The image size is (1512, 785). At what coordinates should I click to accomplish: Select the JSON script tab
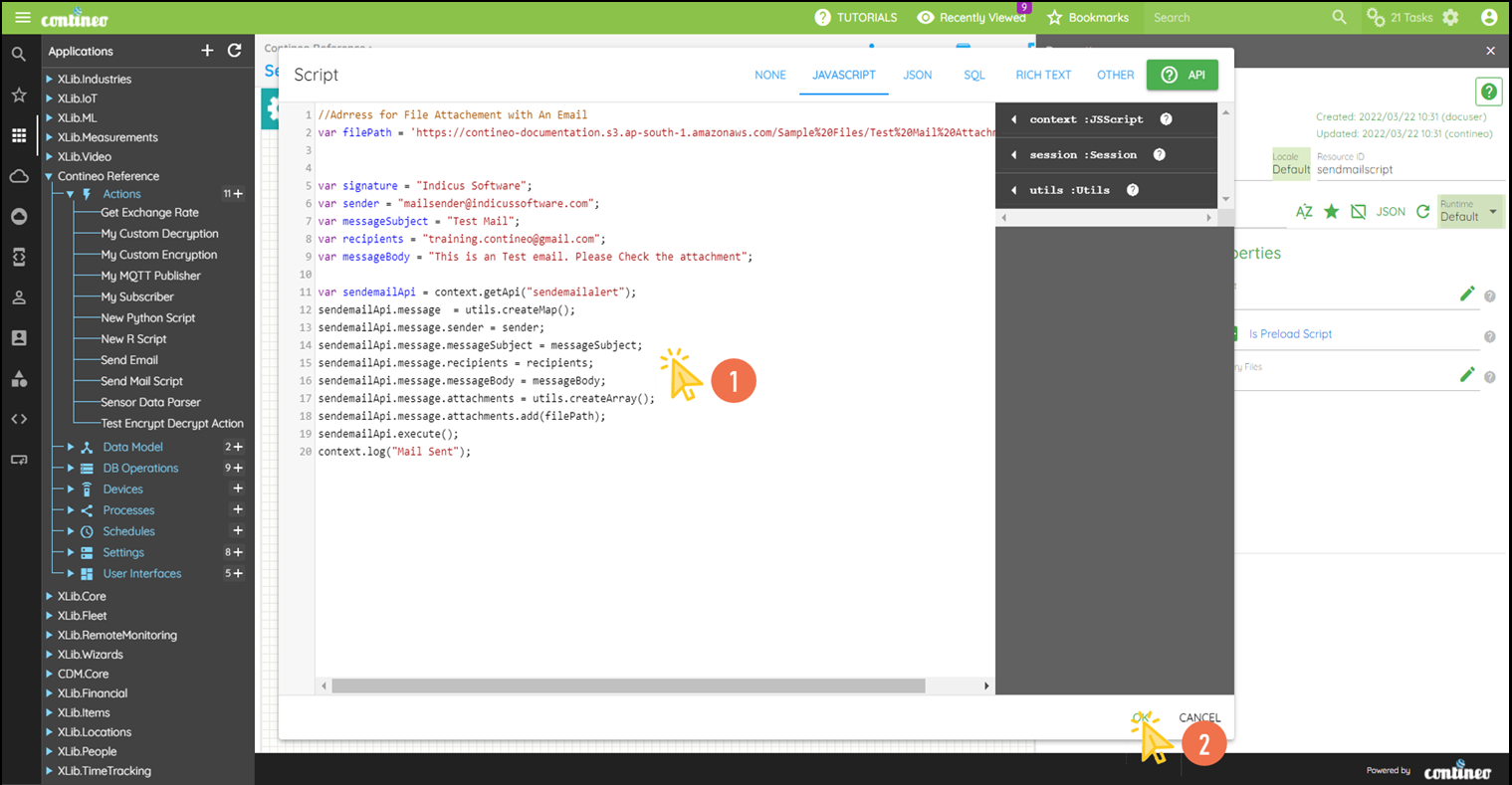917,76
